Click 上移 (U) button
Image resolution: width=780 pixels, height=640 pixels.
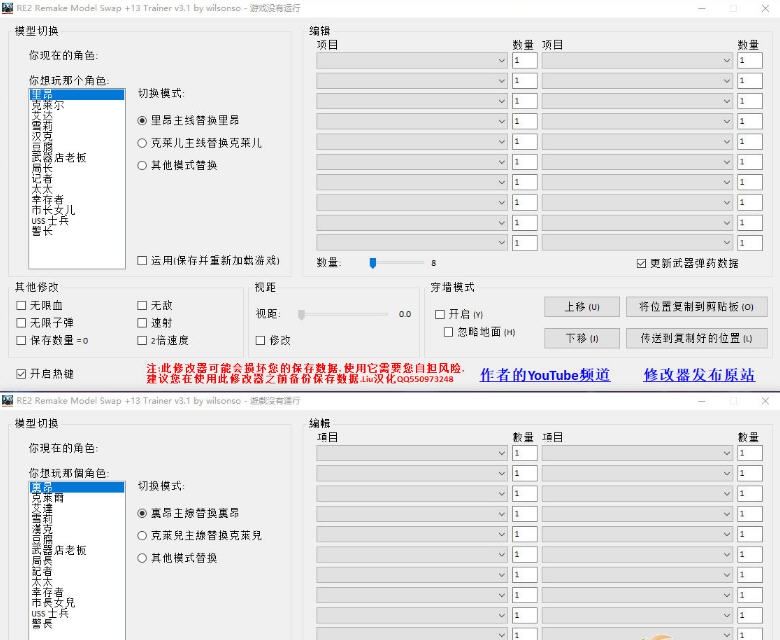pos(582,307)
